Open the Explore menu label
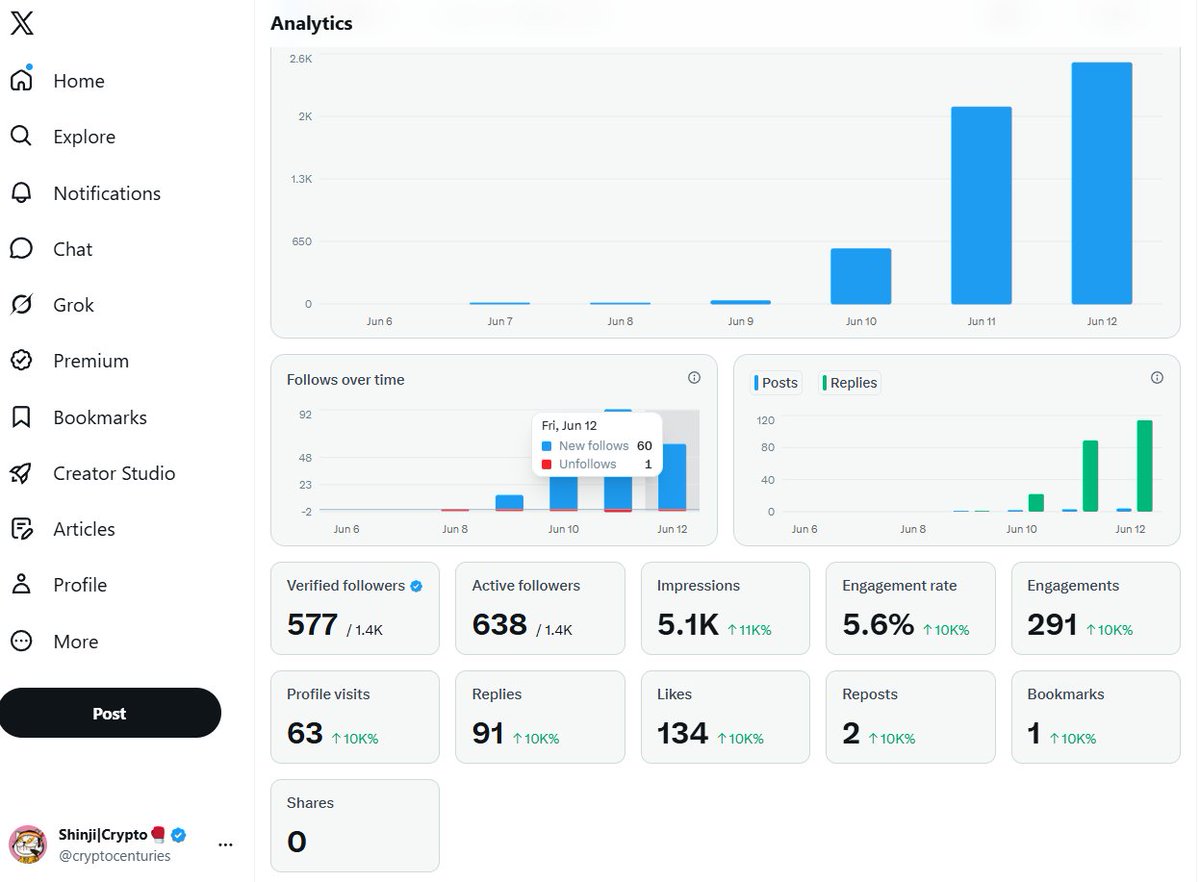The height and width of the screenshot is (882, 1200). pos(84,137)
